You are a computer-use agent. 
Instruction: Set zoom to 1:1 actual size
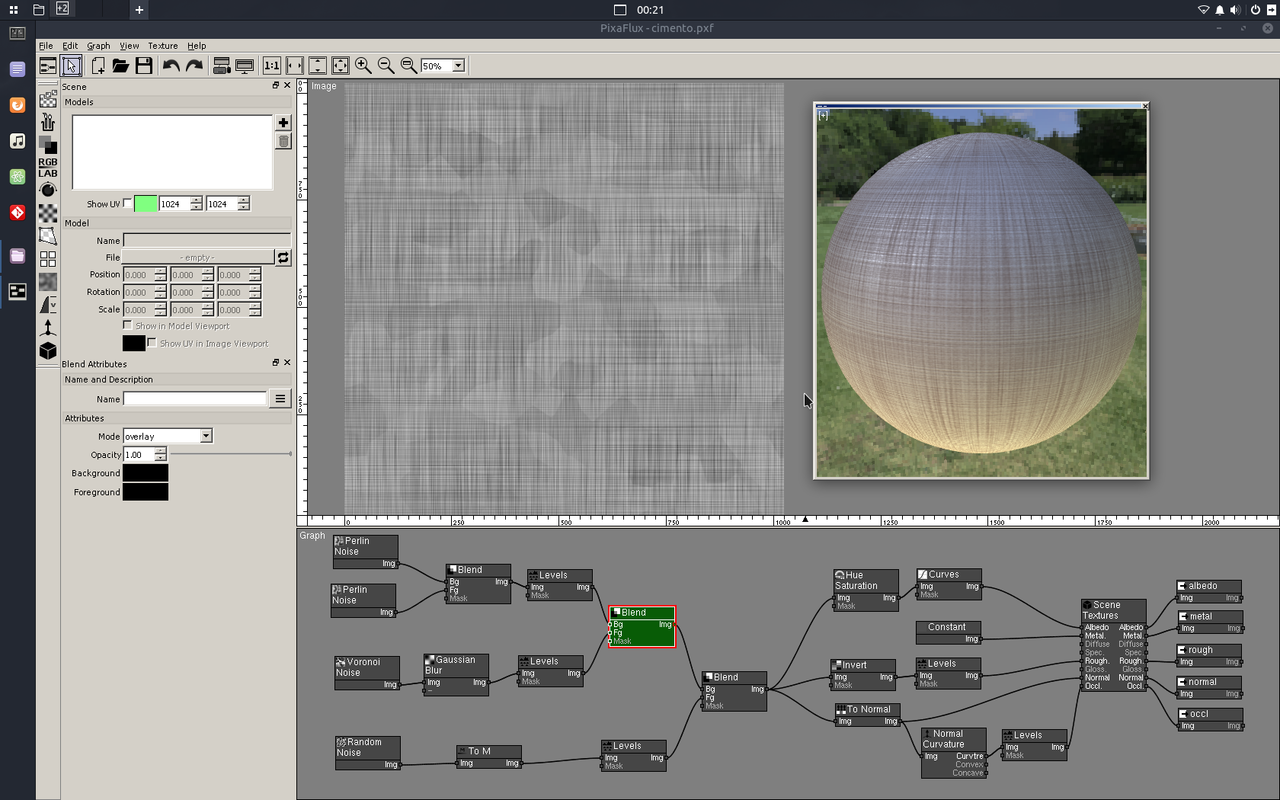(271, 66)
